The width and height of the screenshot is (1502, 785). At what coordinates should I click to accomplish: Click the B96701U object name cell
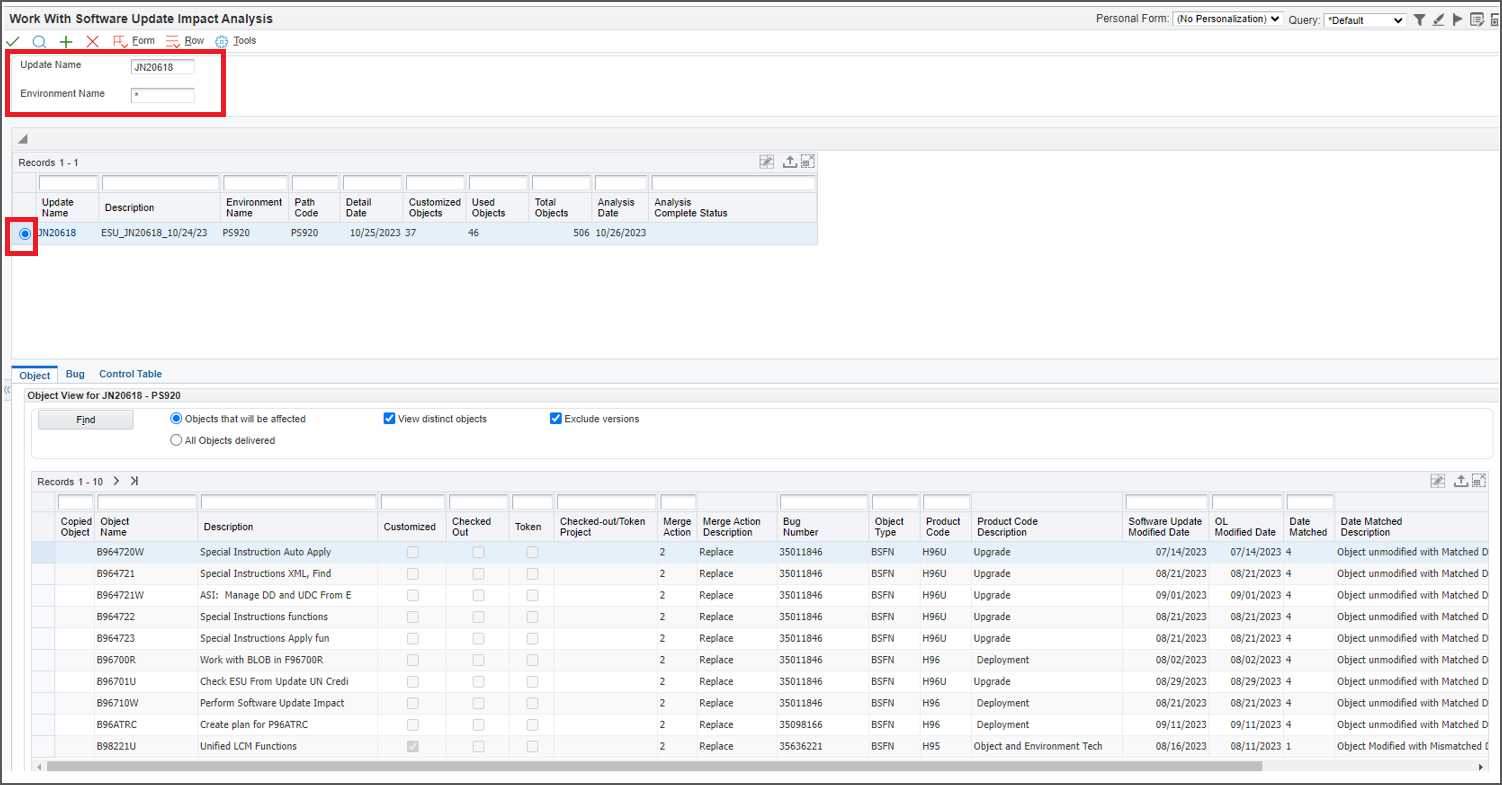point(116,681)
